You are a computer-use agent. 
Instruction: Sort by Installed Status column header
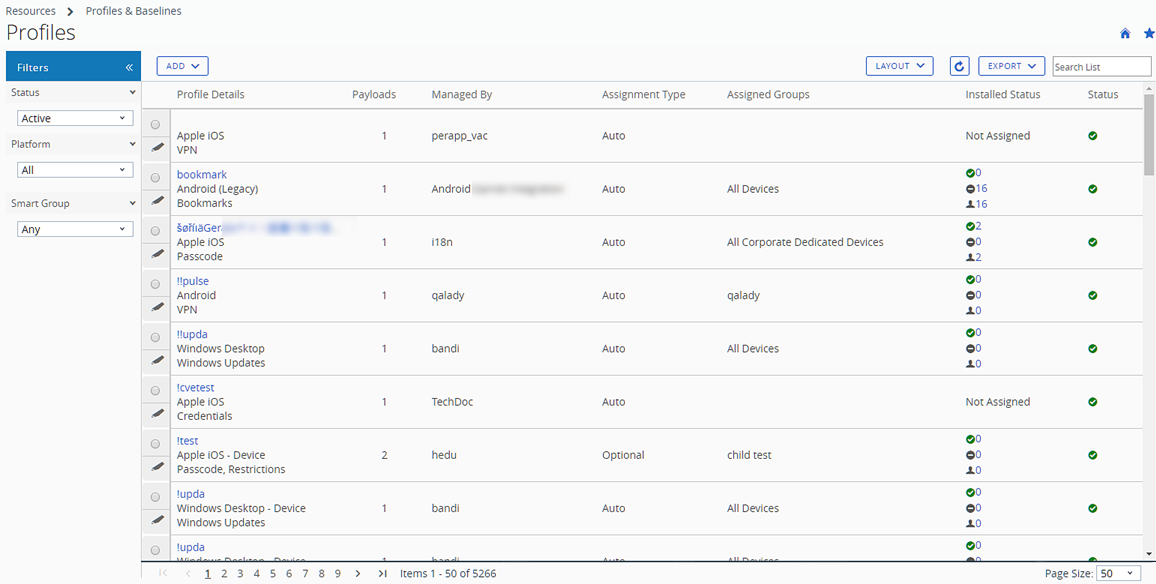click(x=1003, y=94)
